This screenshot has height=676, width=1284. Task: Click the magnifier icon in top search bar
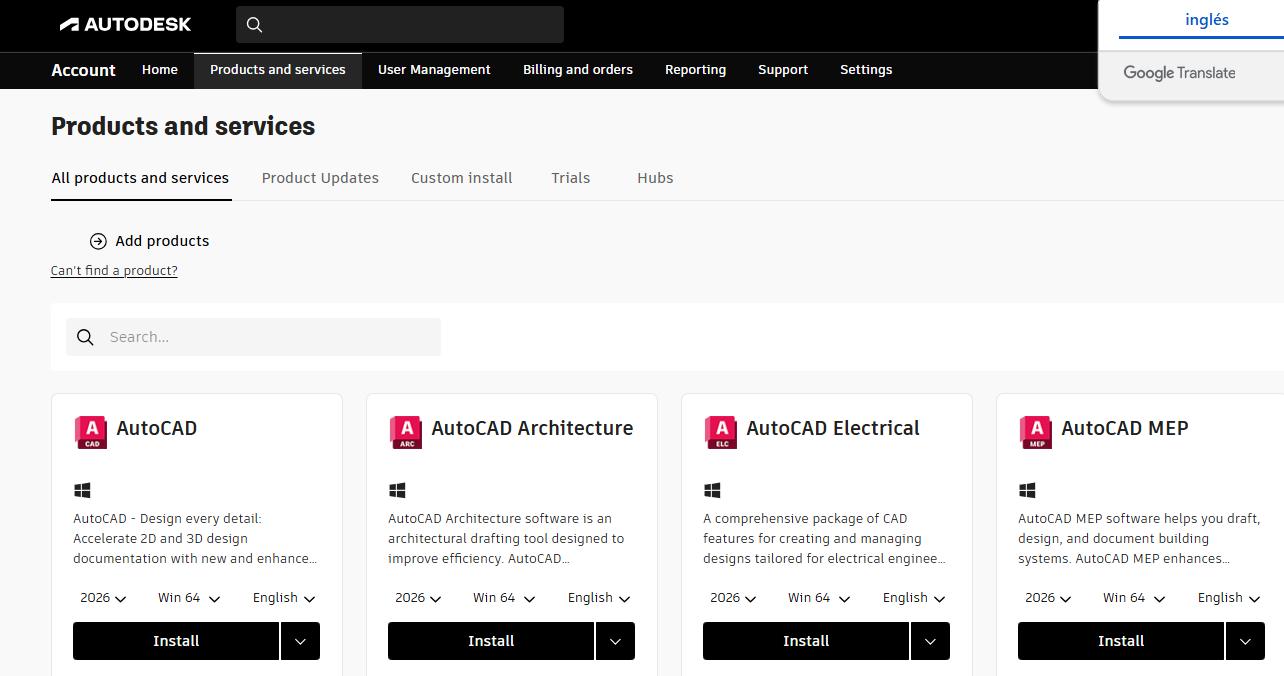254,25
